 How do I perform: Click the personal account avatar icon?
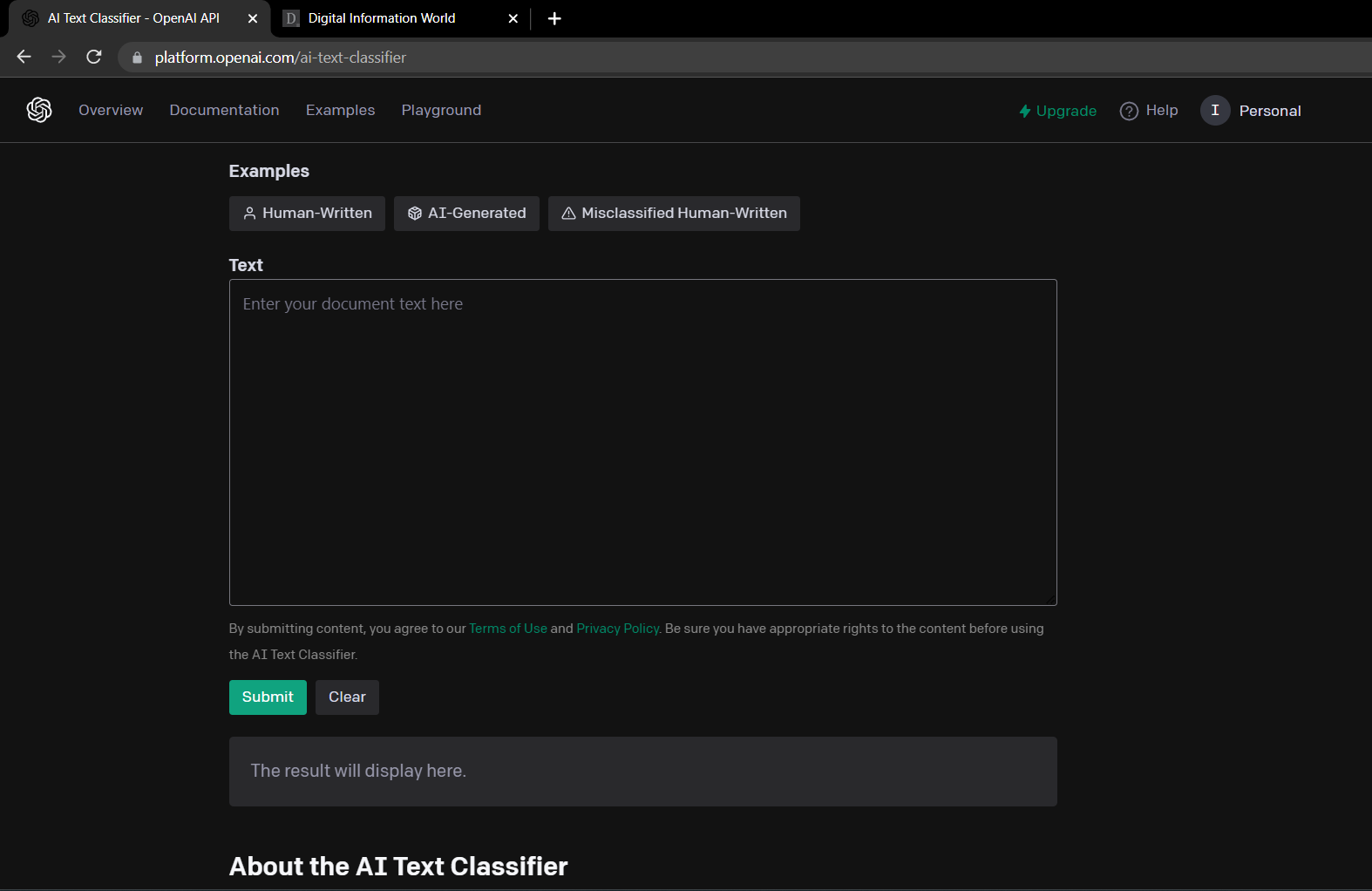pyautogui.click(x=1215, y=110)
